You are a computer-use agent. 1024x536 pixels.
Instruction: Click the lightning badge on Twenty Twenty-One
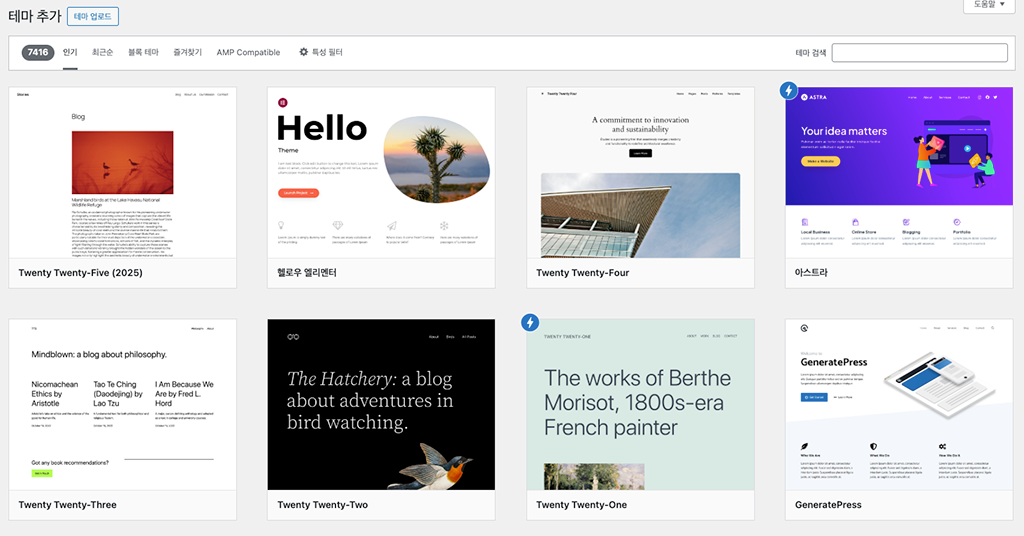point(530,322)
